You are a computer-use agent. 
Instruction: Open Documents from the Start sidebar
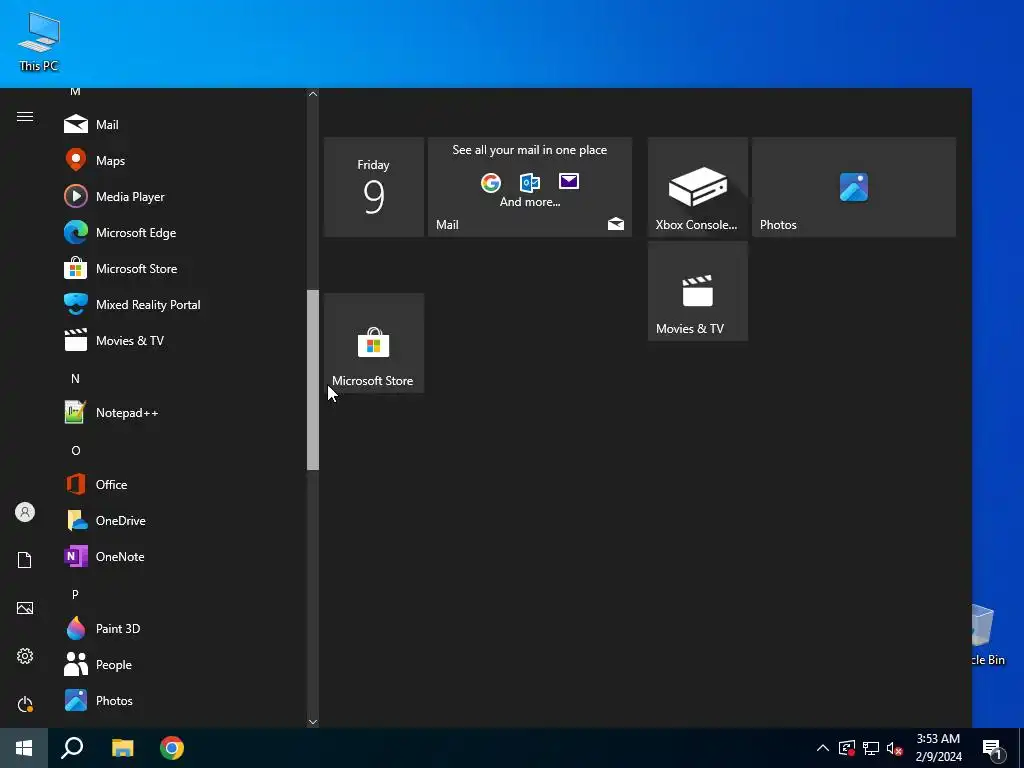(x=25, y=560)
